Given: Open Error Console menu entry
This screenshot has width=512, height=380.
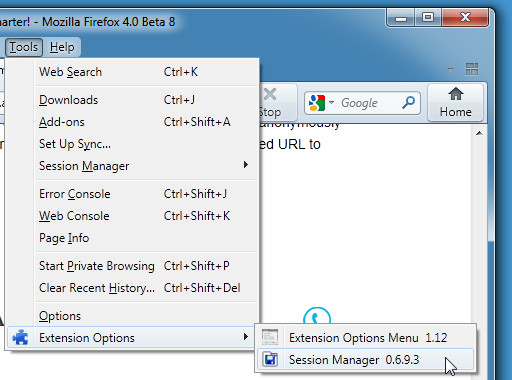Looking at the screenshot, I should coord(147,194).
